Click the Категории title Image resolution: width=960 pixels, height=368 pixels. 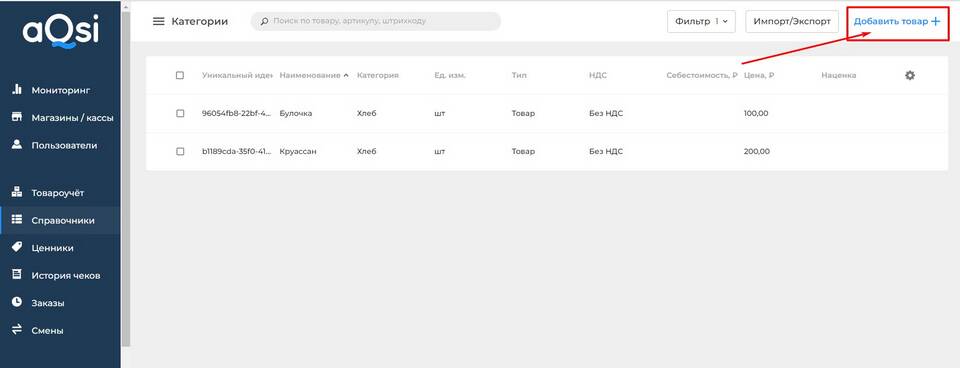(x=200, y=21)
